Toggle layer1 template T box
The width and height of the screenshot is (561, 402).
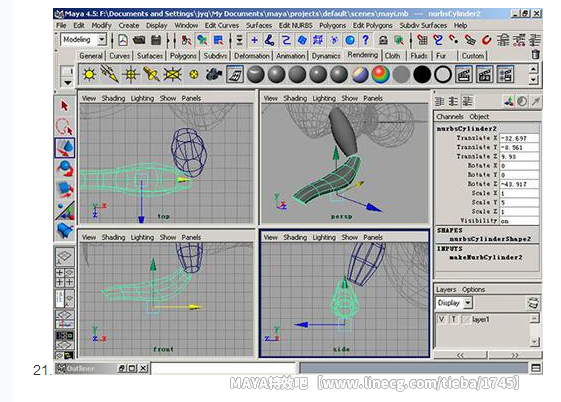pos(454,319)
